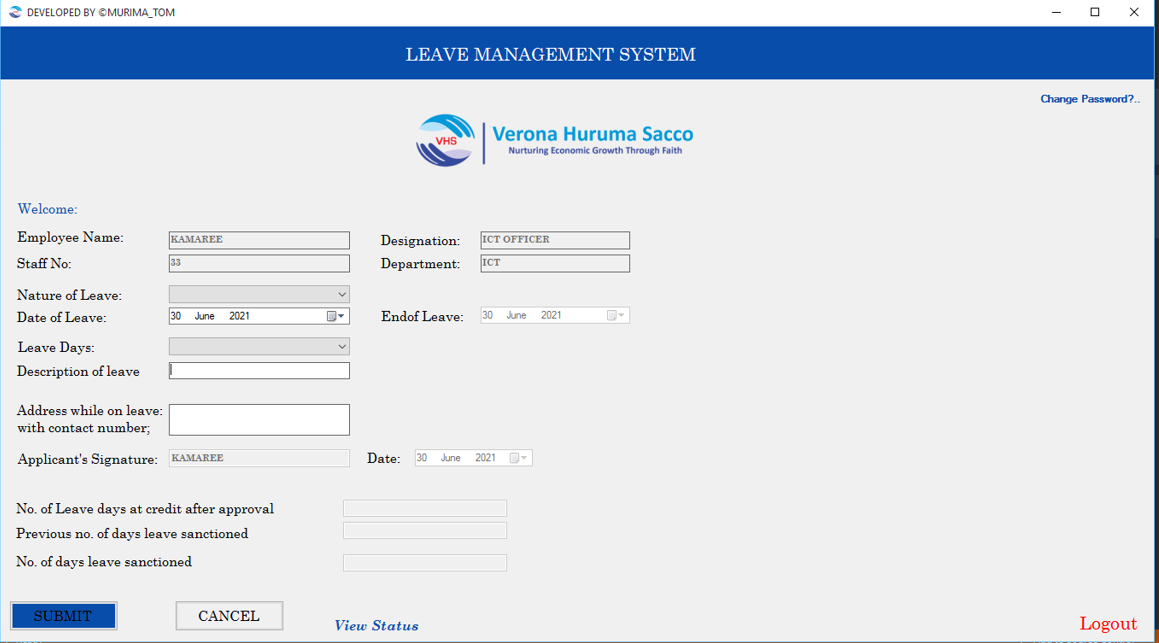The width and height of the screenshot is (1159, 643).
Task: Click the Designation field showing ICT OFFICER
Action: (555, 240)
